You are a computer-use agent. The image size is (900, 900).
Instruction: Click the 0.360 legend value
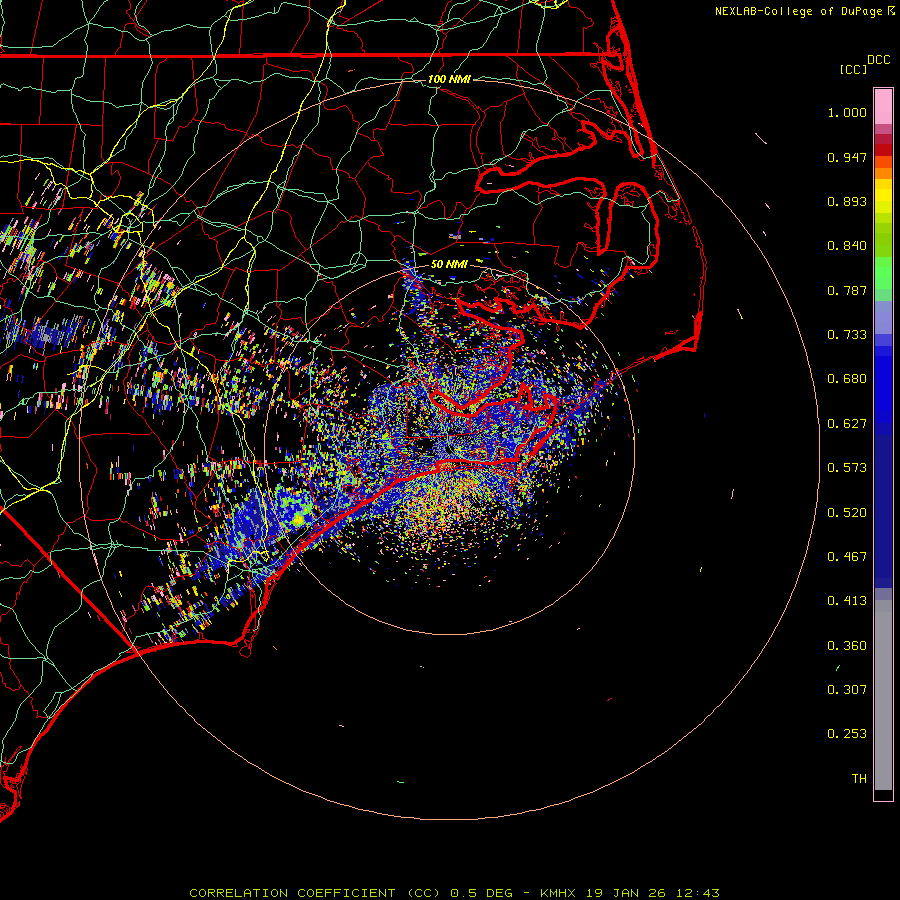(847, 646)
